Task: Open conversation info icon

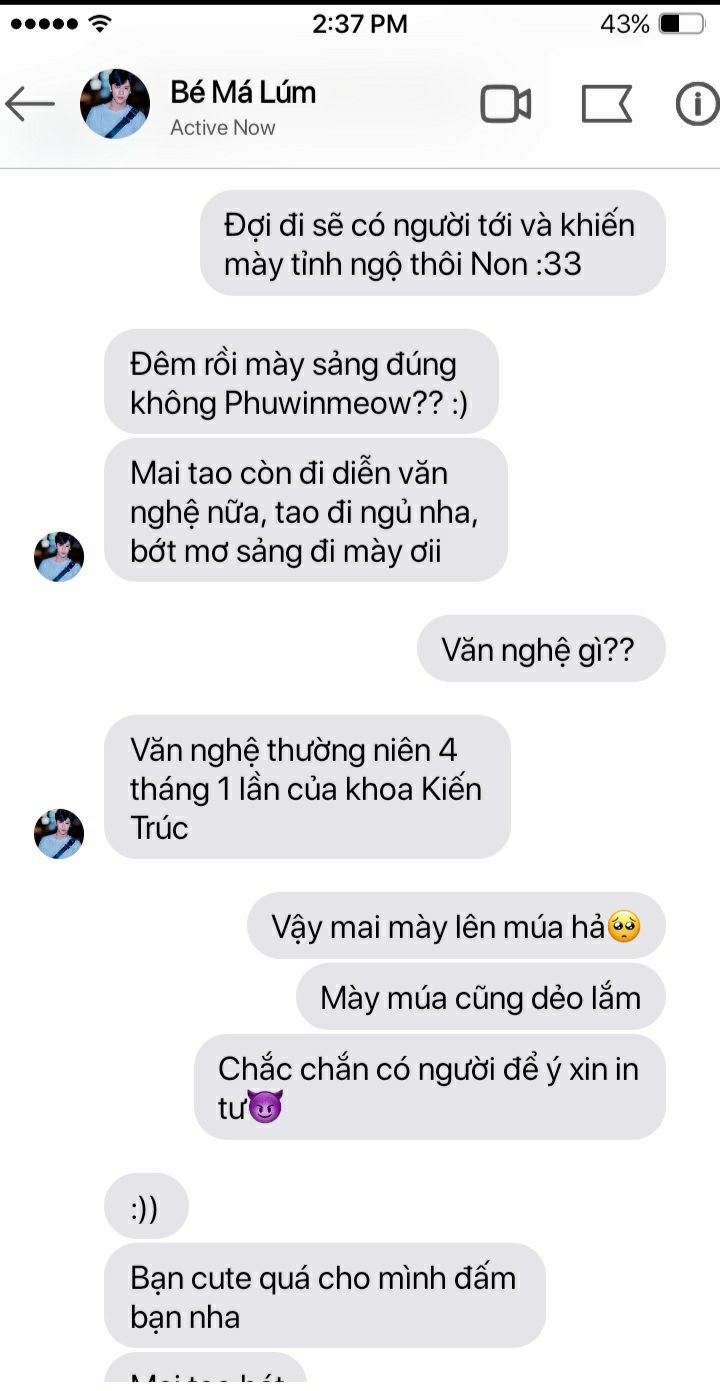Action: (x=697, y=104)
